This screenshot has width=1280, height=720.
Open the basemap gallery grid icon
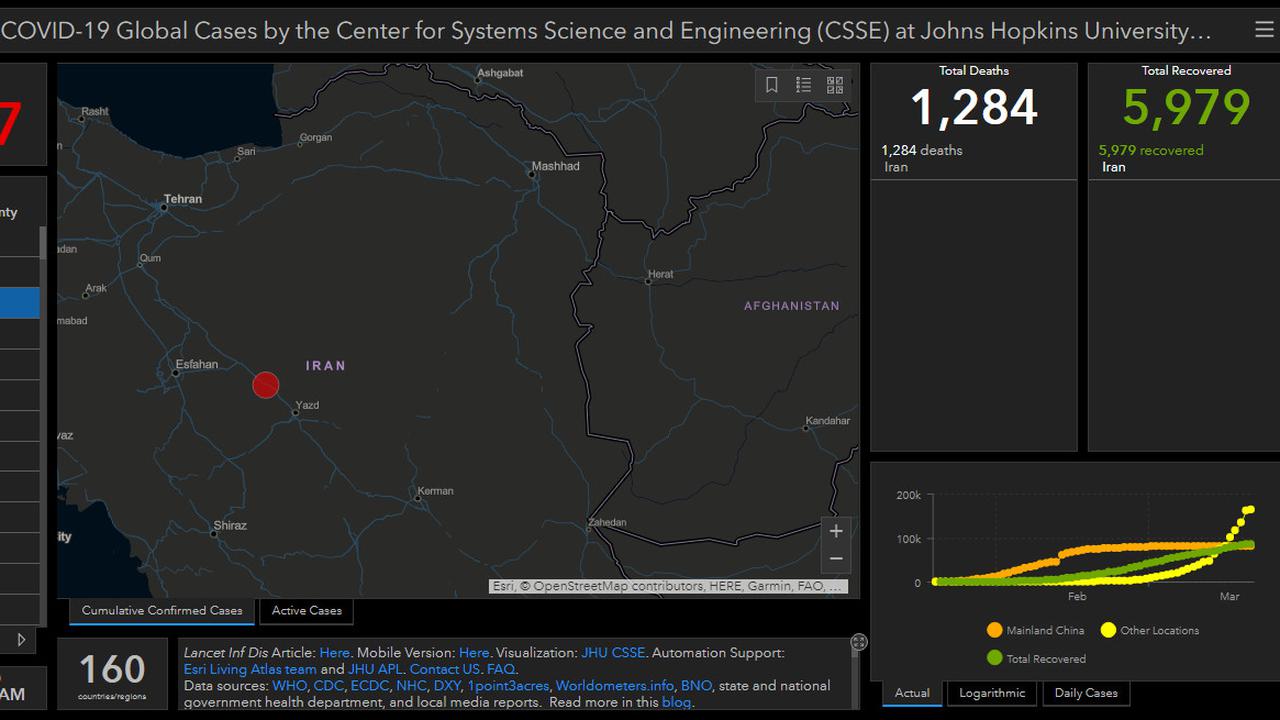tap(835, 85)
